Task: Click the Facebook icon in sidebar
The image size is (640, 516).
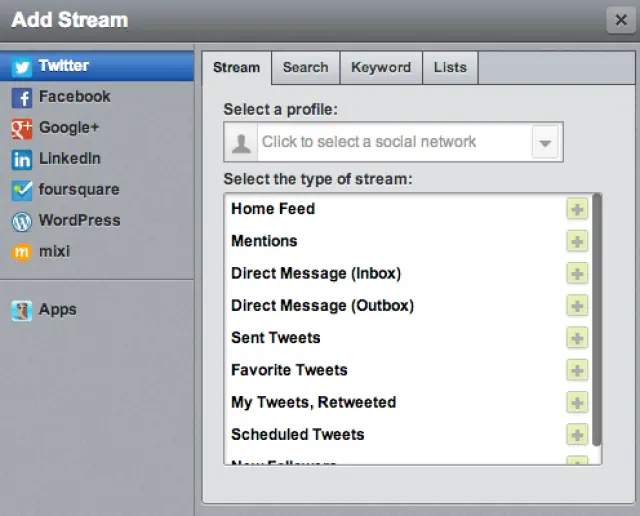Action: click(22, 98)
